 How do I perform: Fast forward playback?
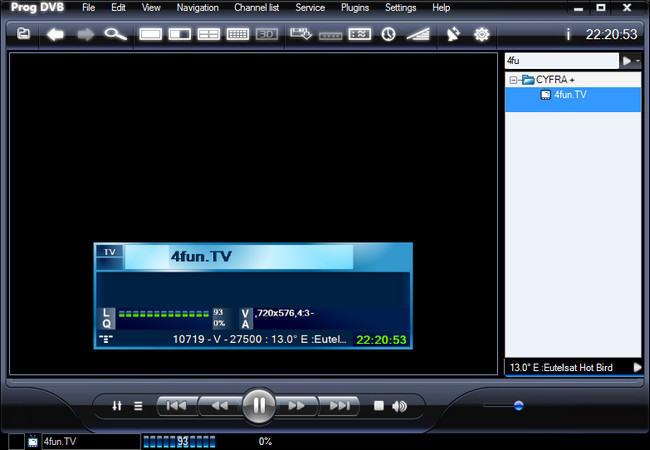tap(297, 405)
